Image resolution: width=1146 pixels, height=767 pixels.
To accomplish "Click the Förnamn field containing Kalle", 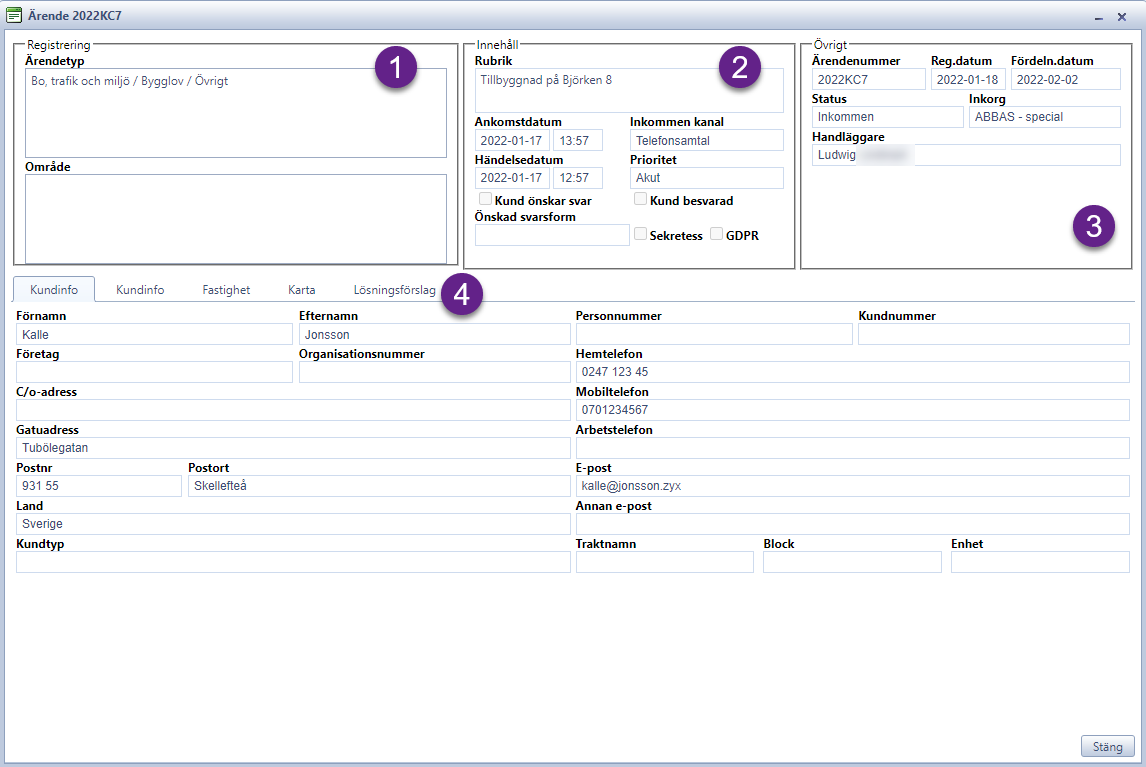I will (154, 334).
